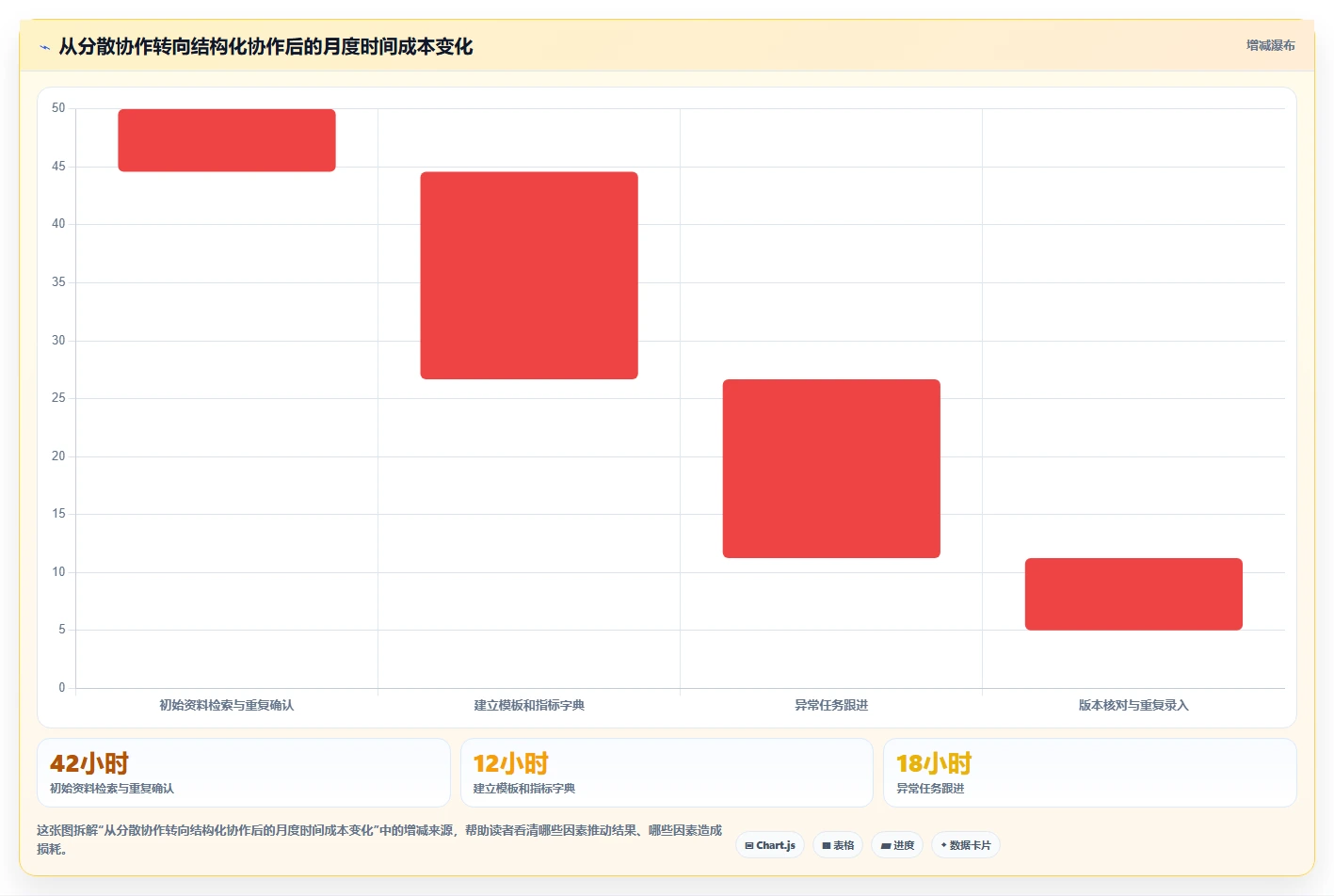Click x-axis label 初始资料检索与重复确认
The width and height of the screenshot is (1334, 896).
(227, 705)
